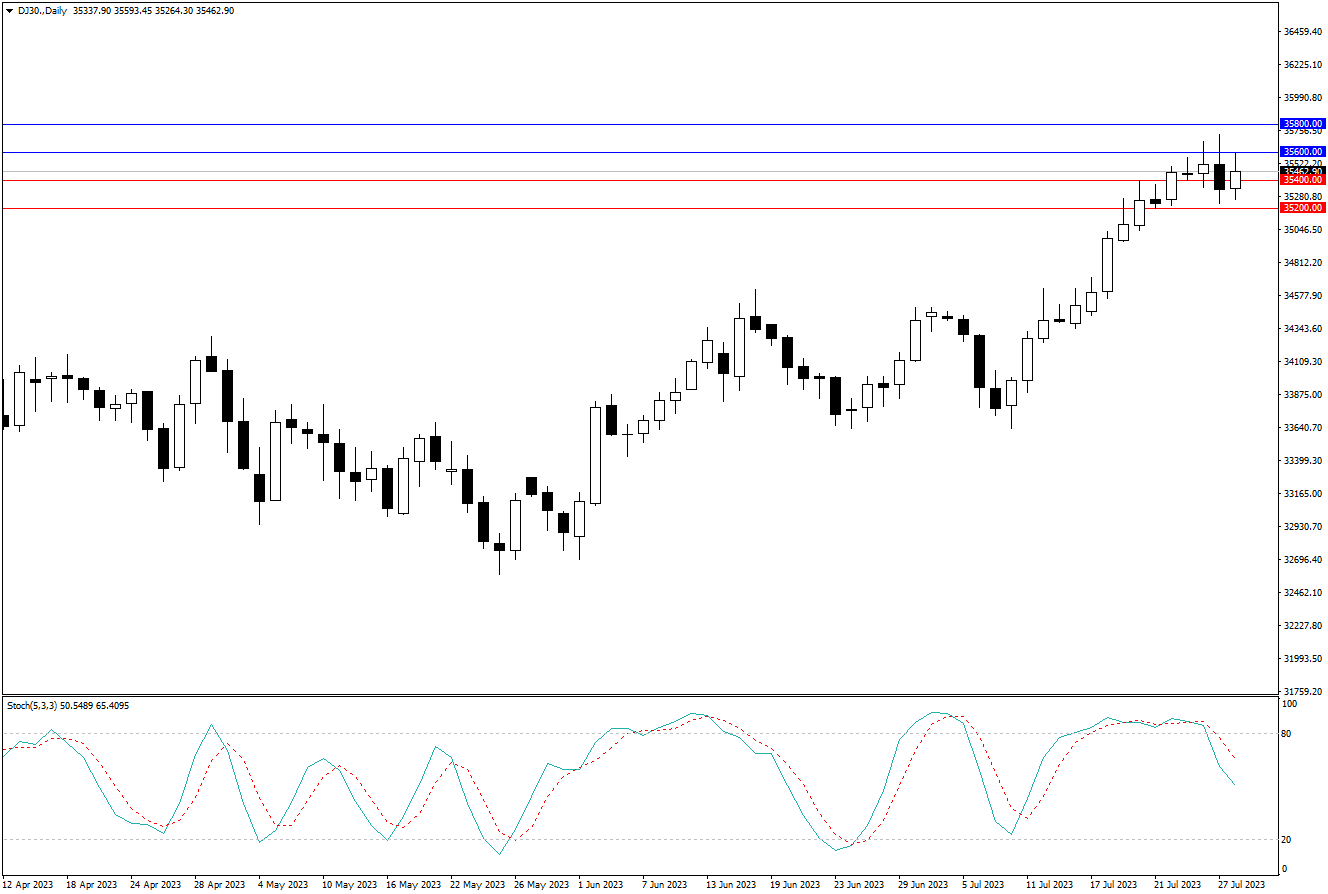Click the 35046.50 price scale label
The width and height of the screenshot is (1328, 894).
(x=1303, y=230)
